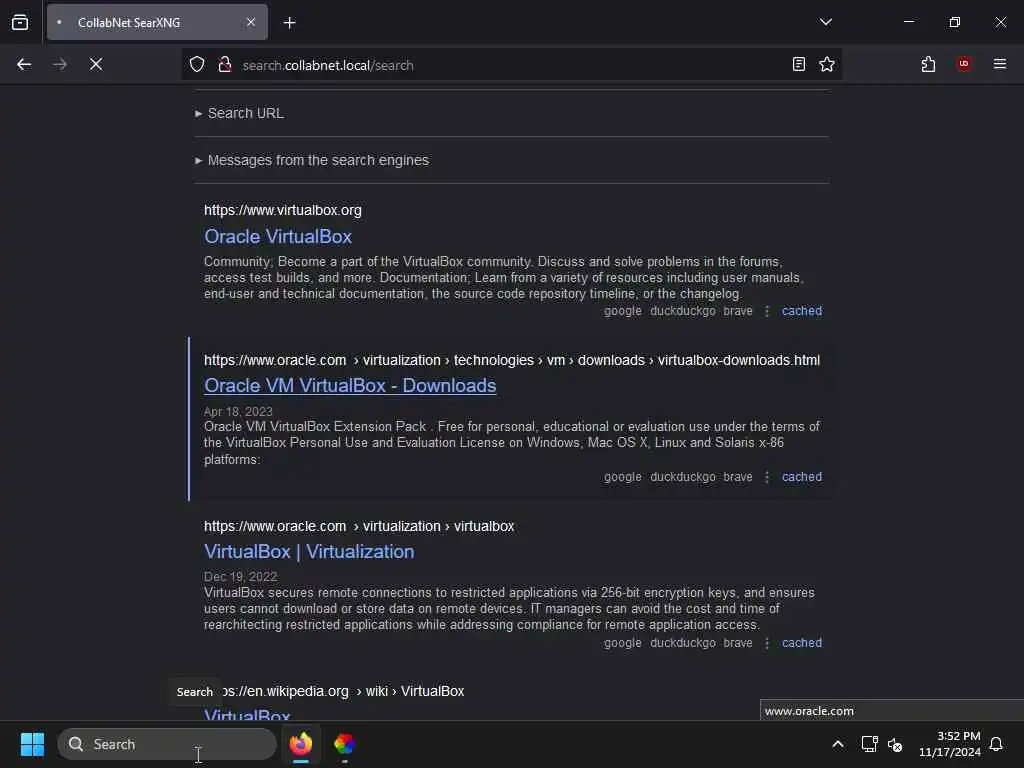The height and width of the screenshot is (768, 1024).
Task: Open VirtualBox | Virtualization result link
Action: [x=309, y=551]
